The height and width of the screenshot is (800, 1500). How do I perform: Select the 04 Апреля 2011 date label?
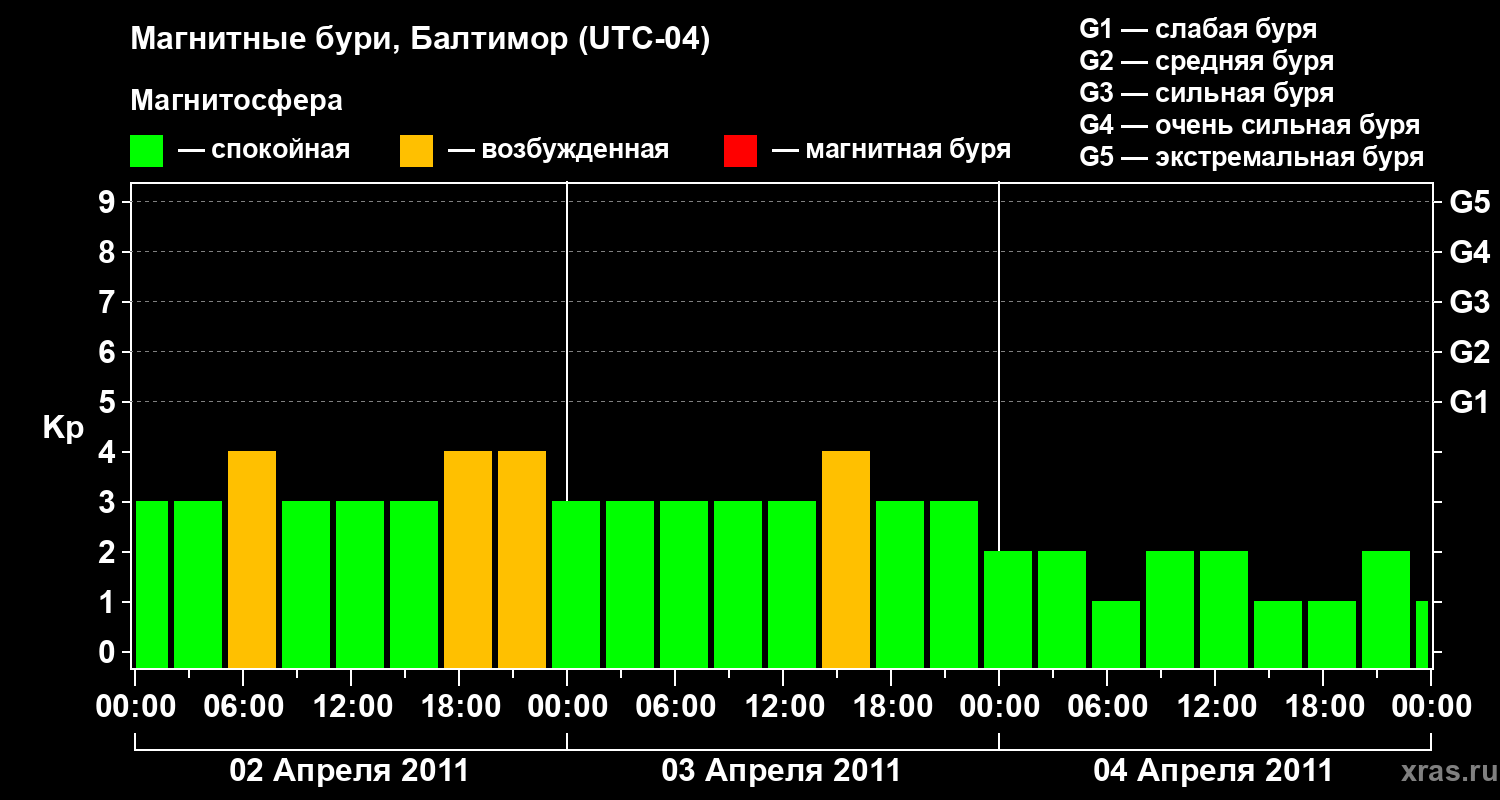tap(1213, 771)
